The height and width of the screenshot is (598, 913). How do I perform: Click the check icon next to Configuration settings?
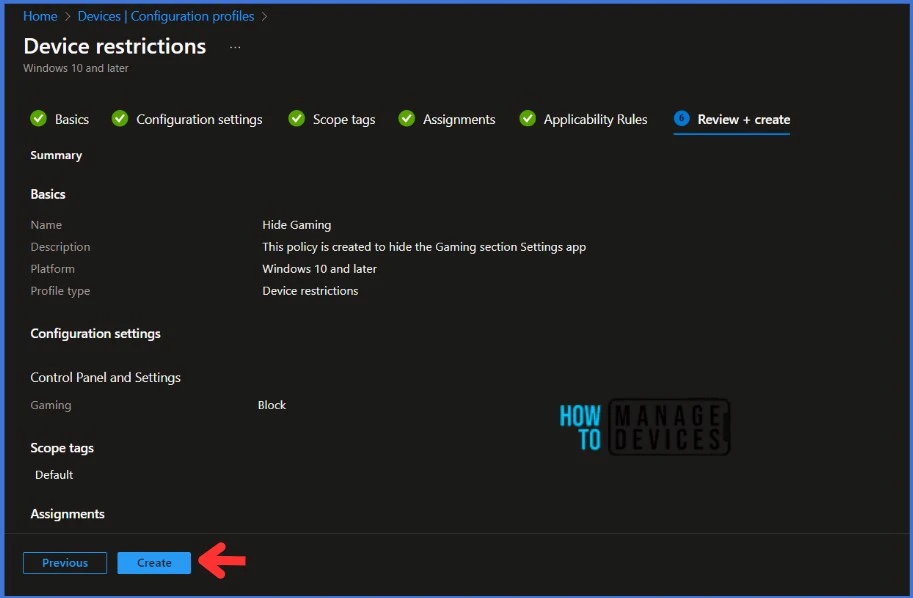point(120,119)
